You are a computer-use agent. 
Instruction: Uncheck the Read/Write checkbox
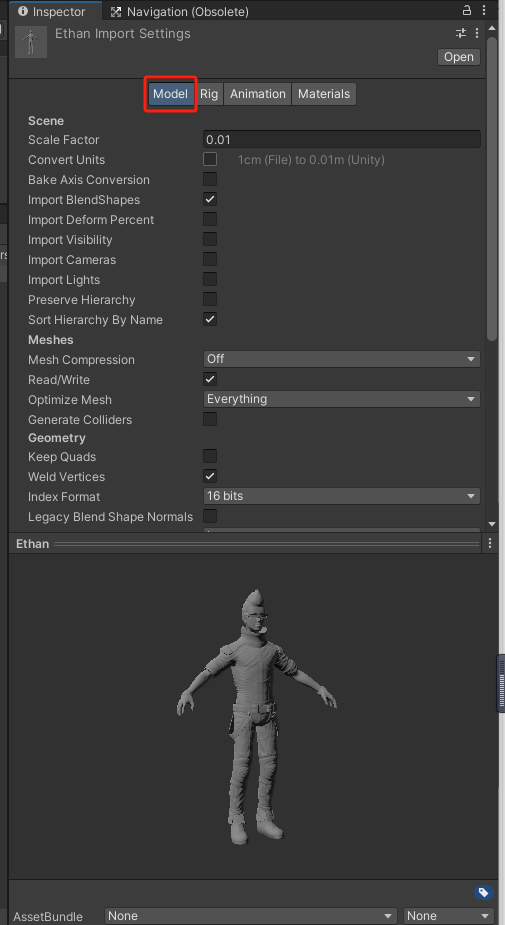coord(210,379)
